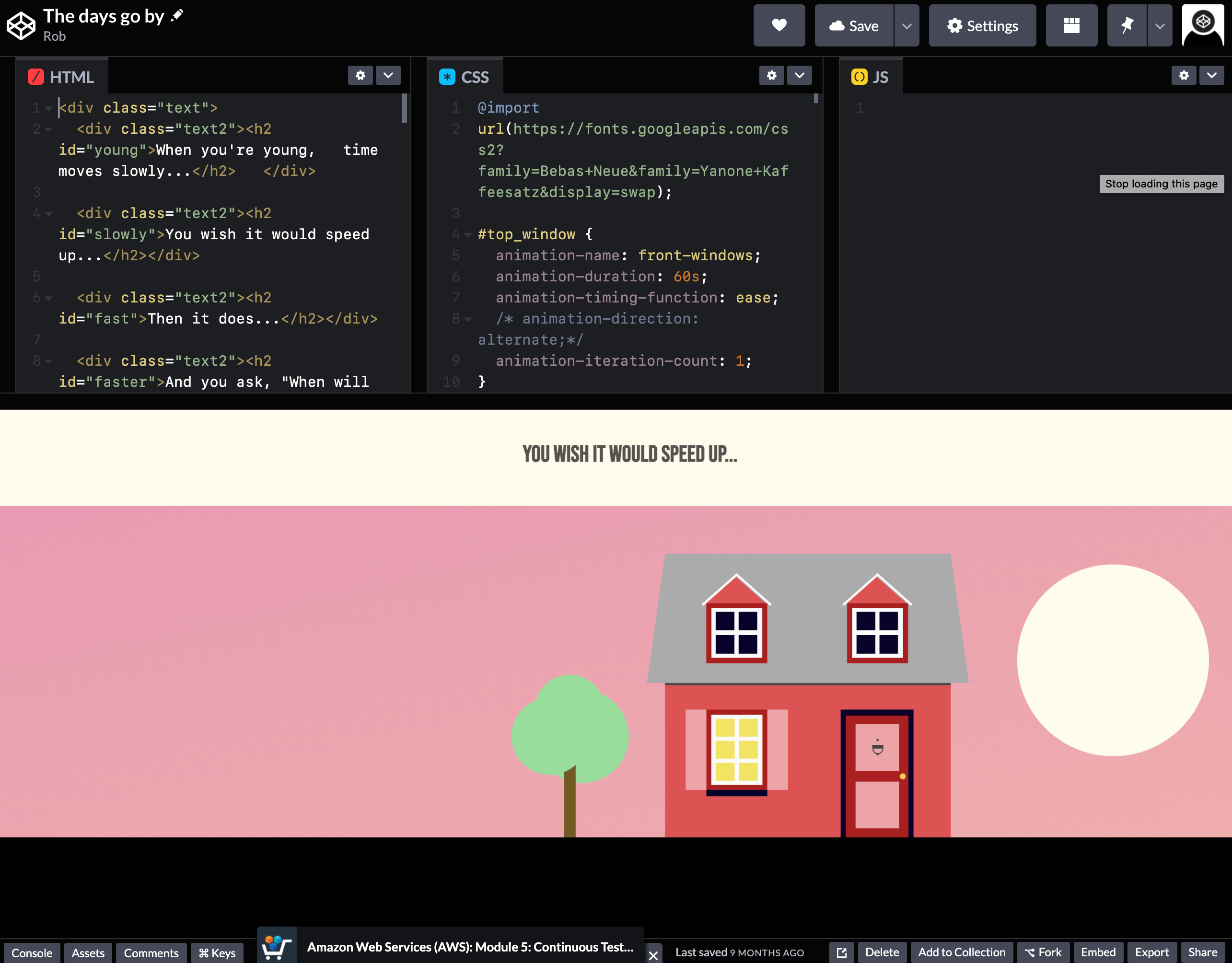Collapse #top_window rule fold arrow
Image resolution: width=1232 pixels, height=963 pixels.
[x=468, y=235]
